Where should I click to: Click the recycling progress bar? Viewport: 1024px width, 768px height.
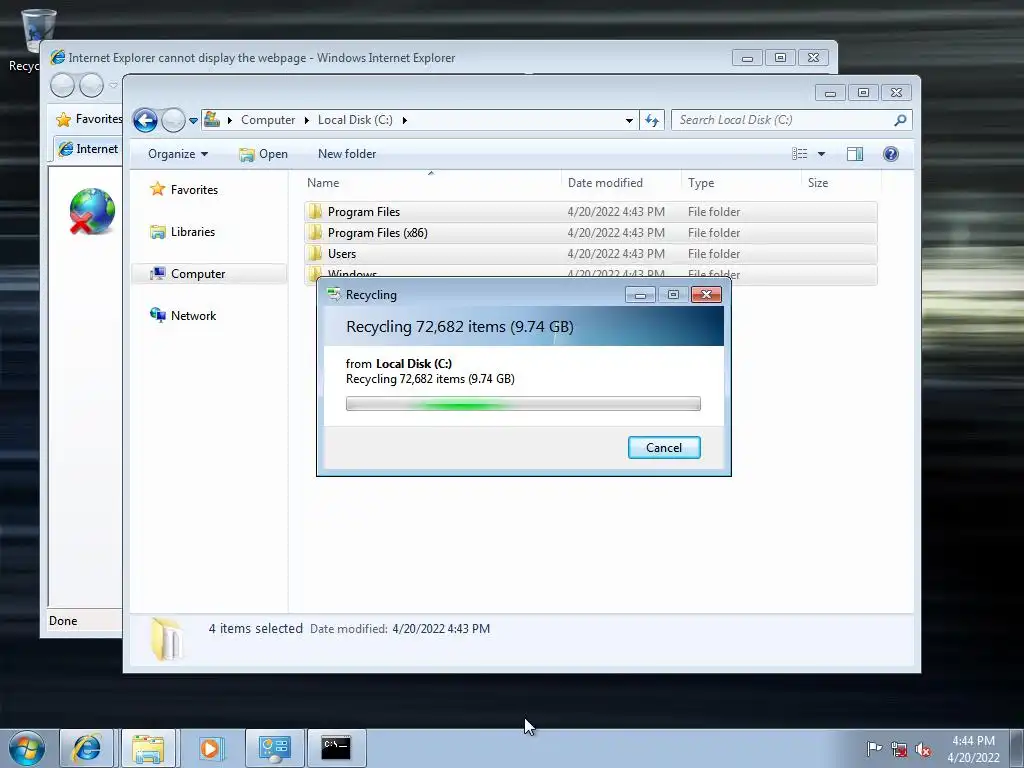[523, 404]
